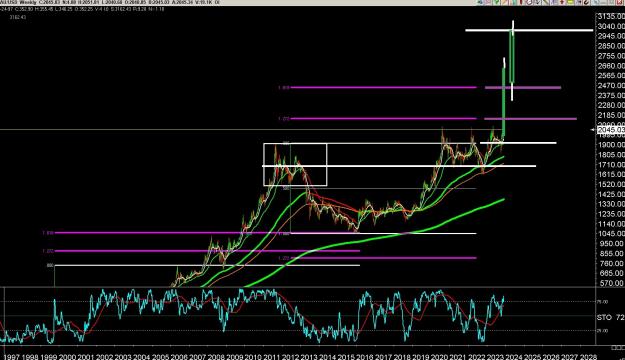Click the symbol and OHLC info line at top

point(110,2)
